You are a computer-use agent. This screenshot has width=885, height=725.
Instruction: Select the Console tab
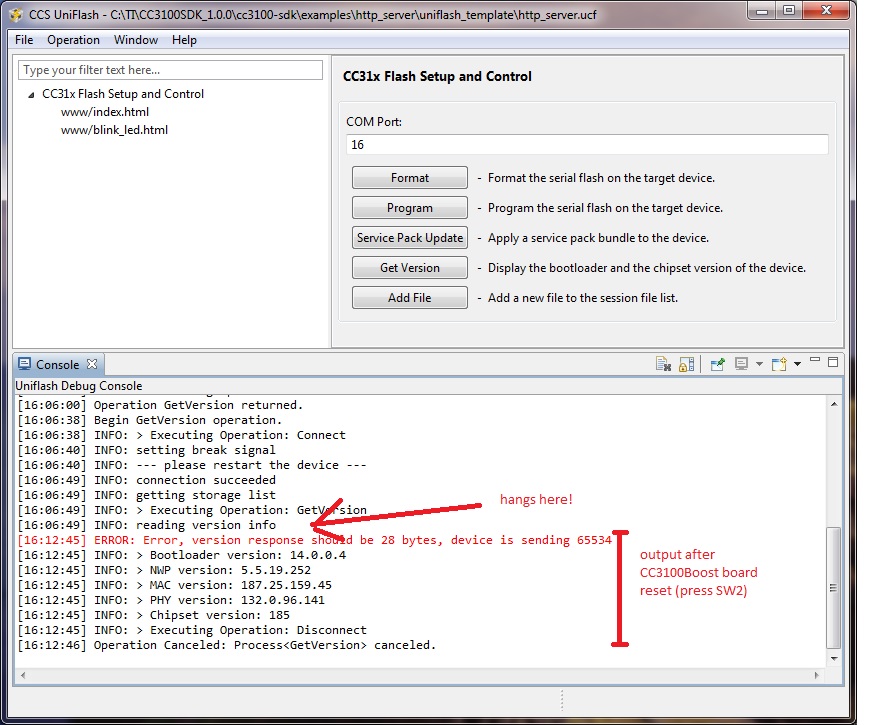point(57,364)
